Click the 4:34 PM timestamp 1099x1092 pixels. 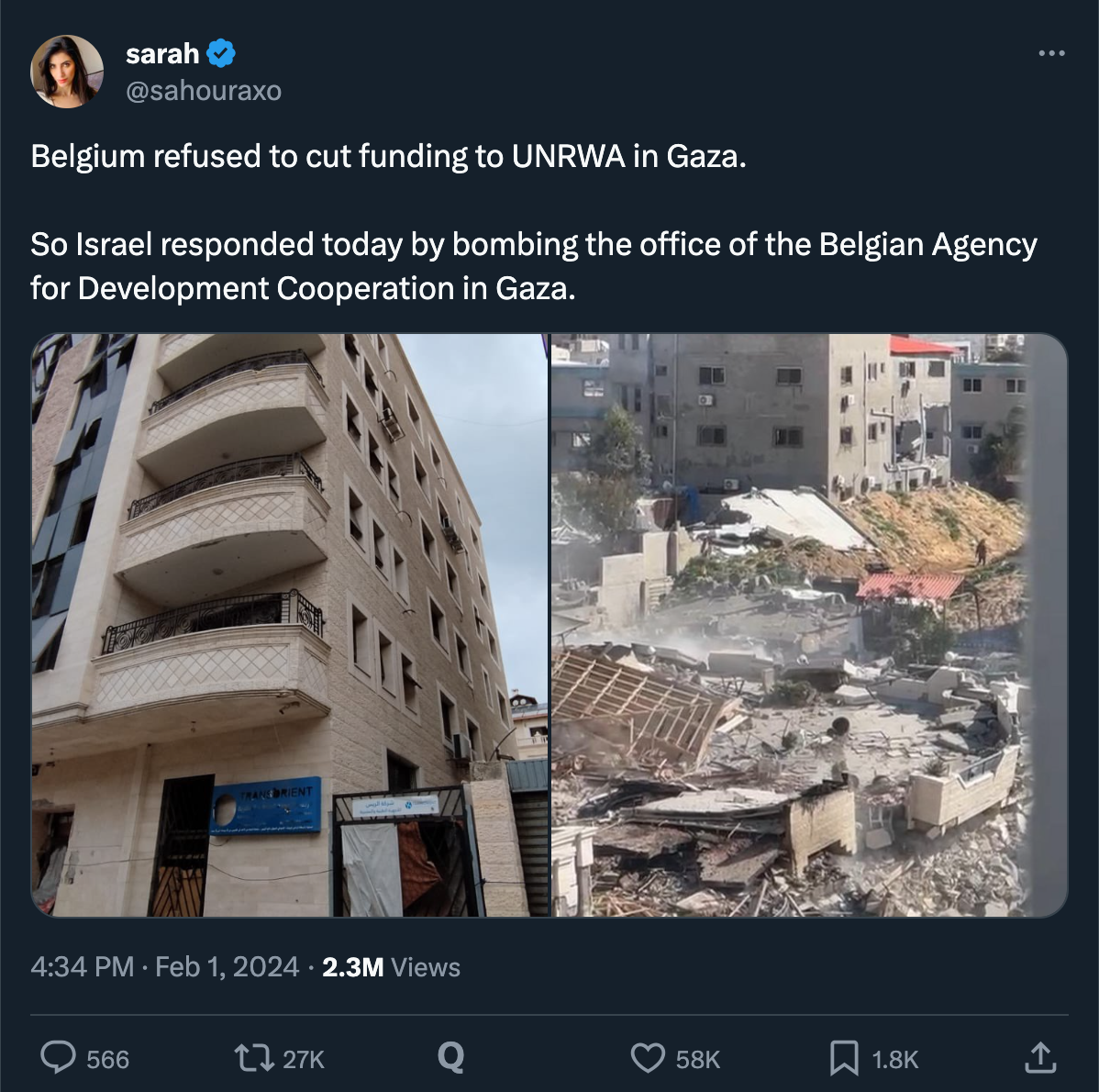pos(82,967)
